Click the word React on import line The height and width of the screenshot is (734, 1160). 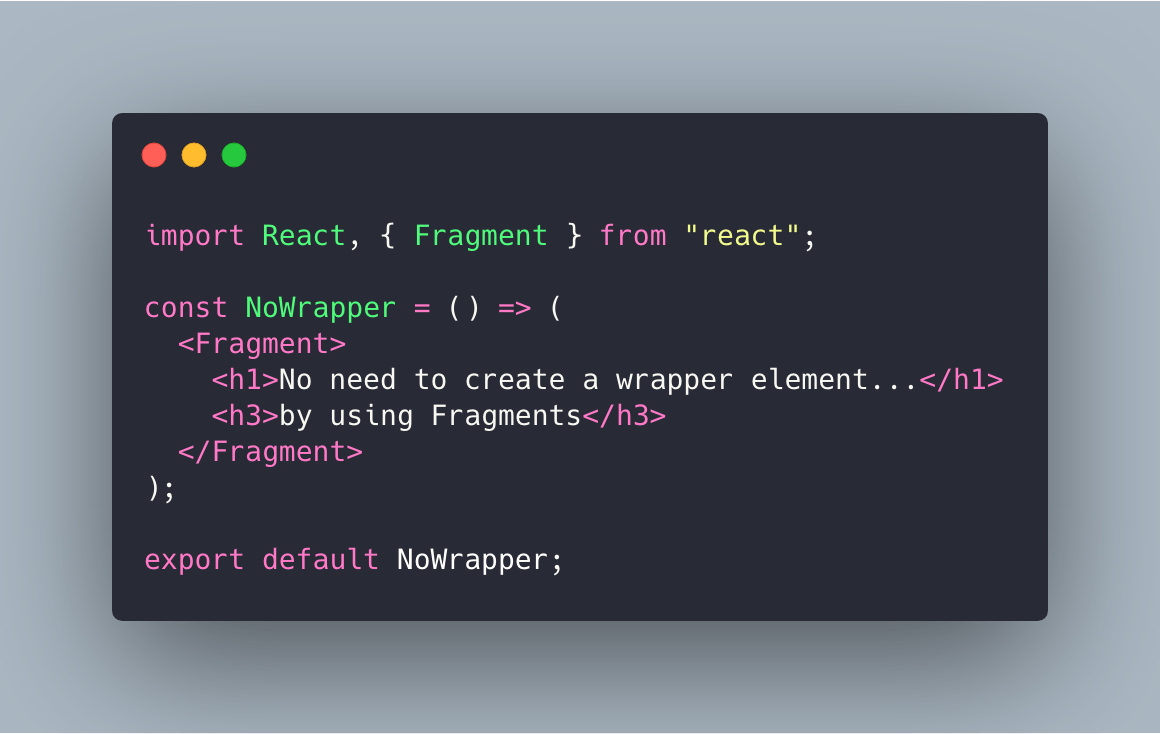coord(304,236)
